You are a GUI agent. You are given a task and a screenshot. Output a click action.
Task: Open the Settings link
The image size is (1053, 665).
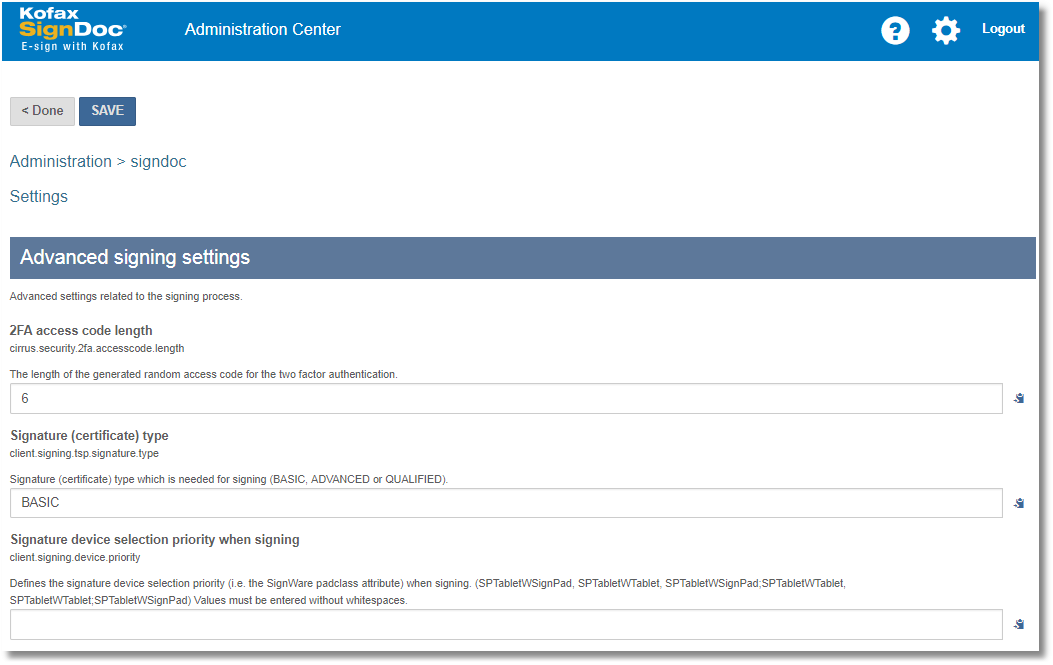click(x=39, y=196)
